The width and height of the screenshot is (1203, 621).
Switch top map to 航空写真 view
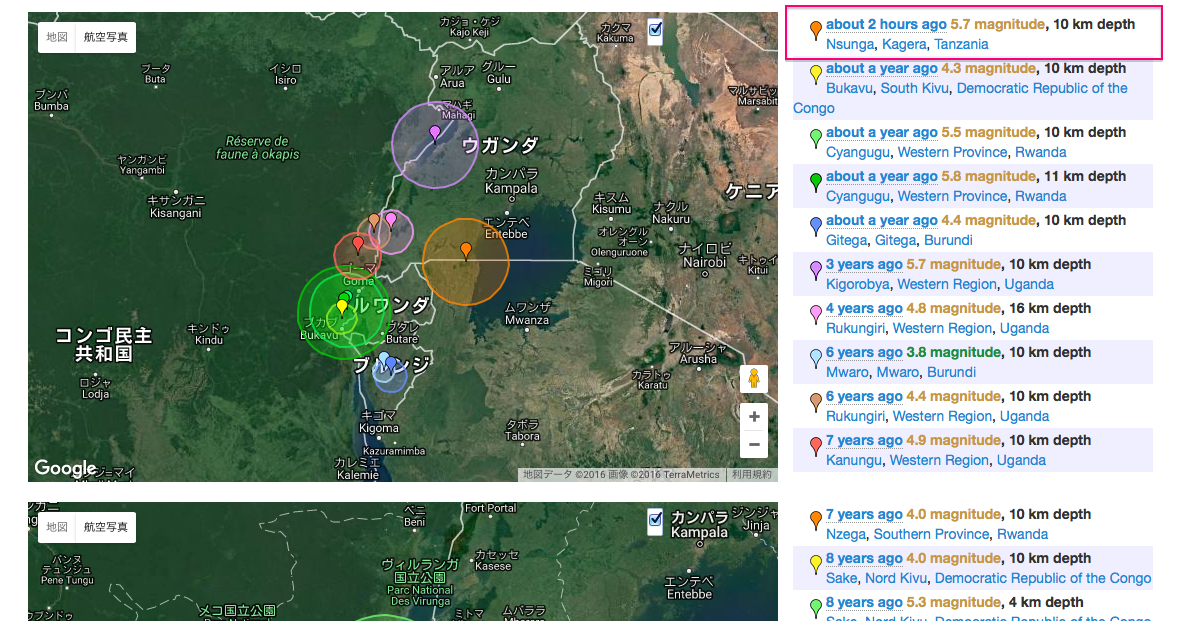pyautogui.click(x=106, y=37)
